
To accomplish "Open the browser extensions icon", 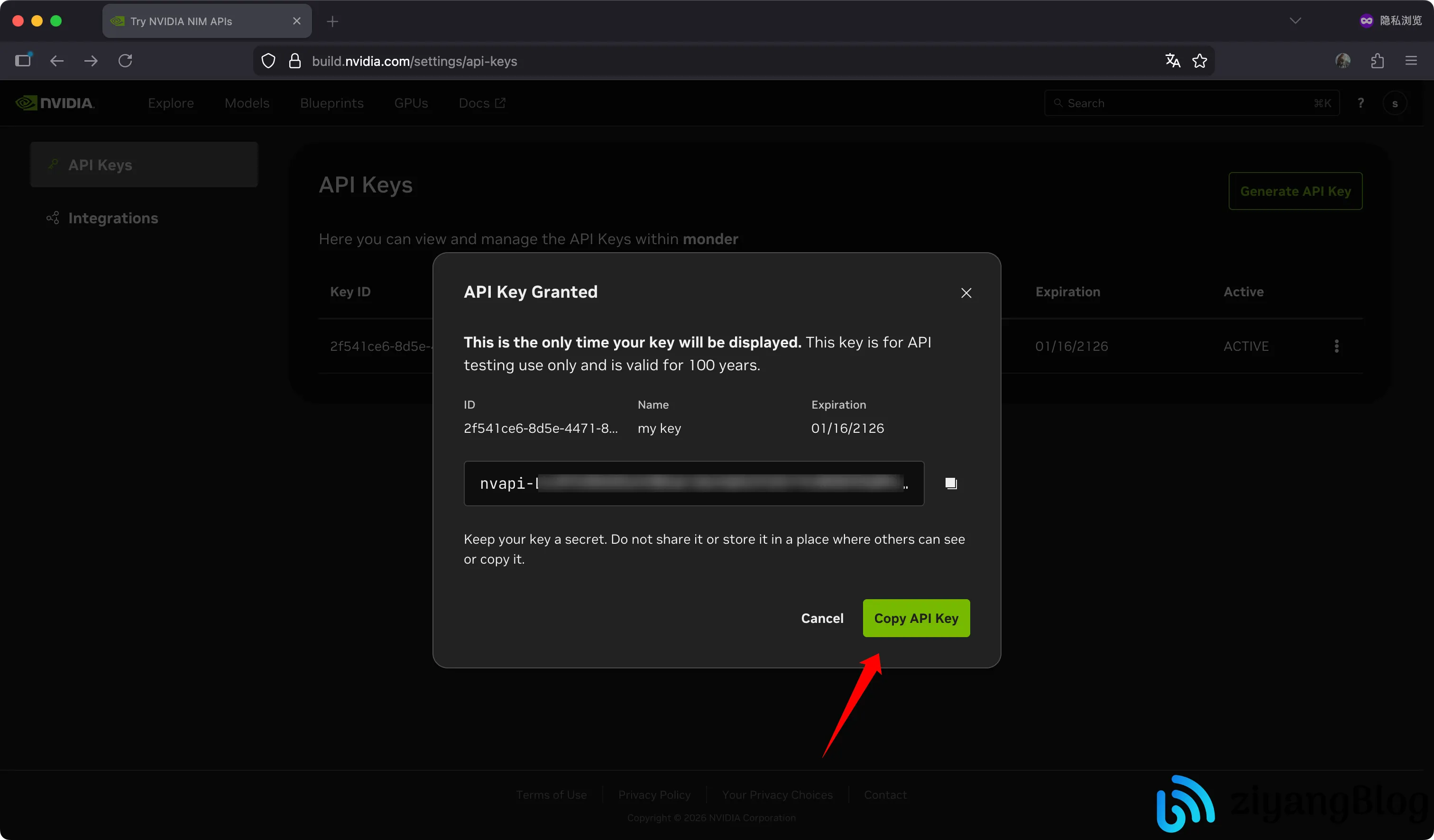I will pos(1378,61).
